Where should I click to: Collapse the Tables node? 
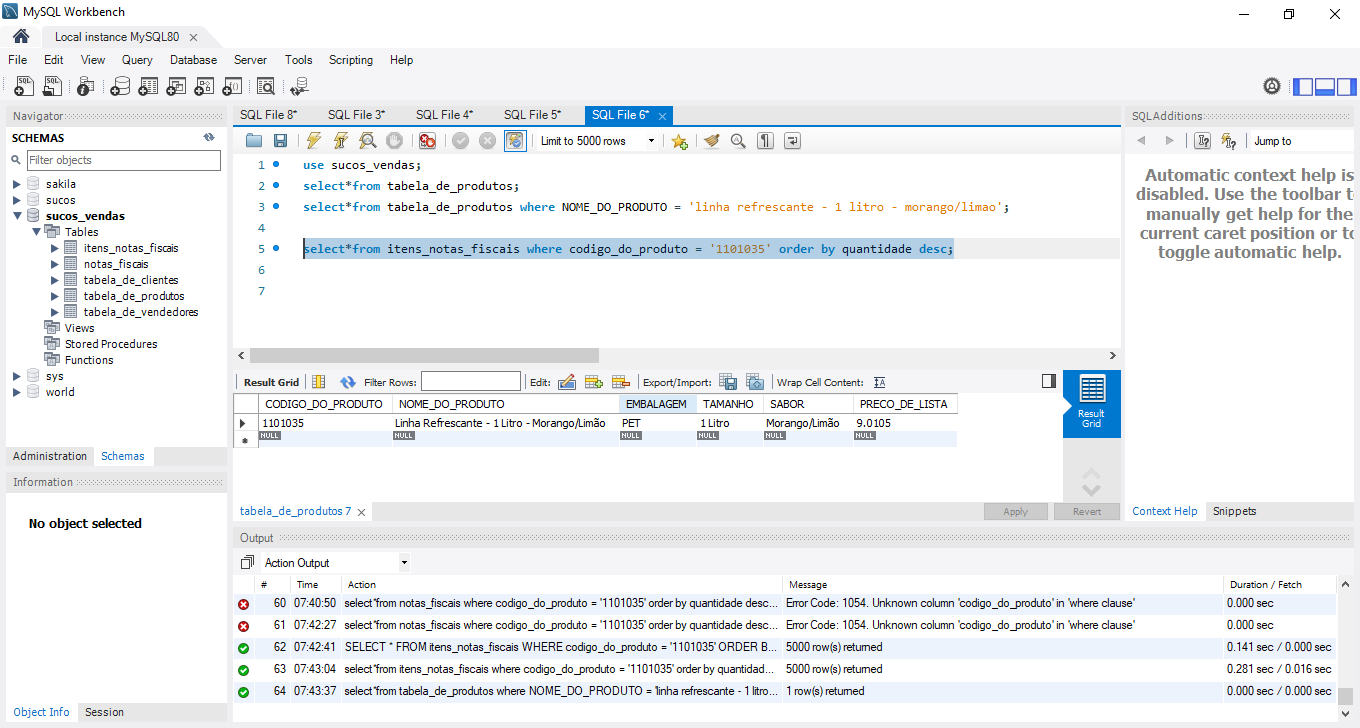click(37, 232)
